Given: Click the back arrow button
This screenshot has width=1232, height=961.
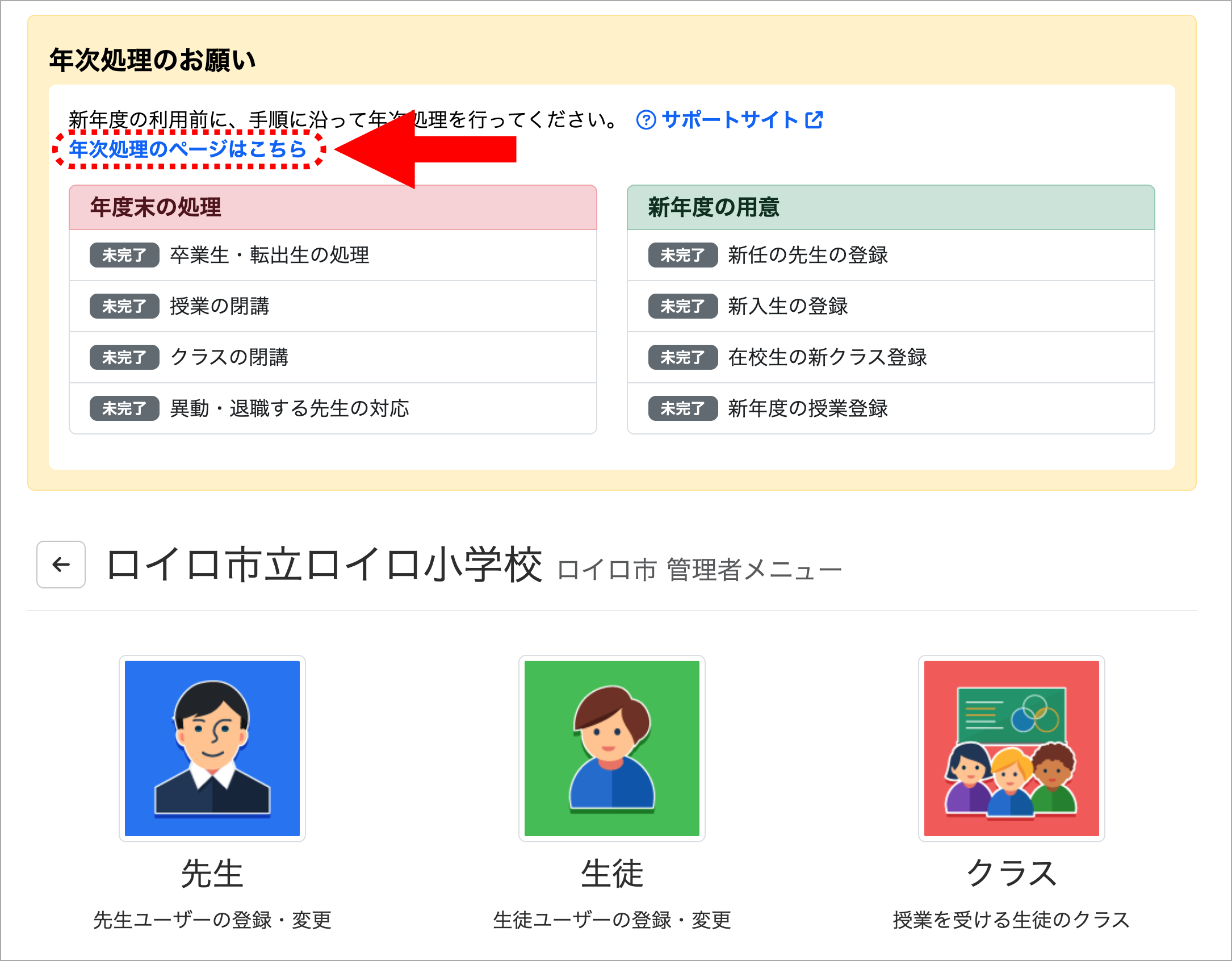Looking at the screenshot, I should pyautogui.click(x=61, y=564).
